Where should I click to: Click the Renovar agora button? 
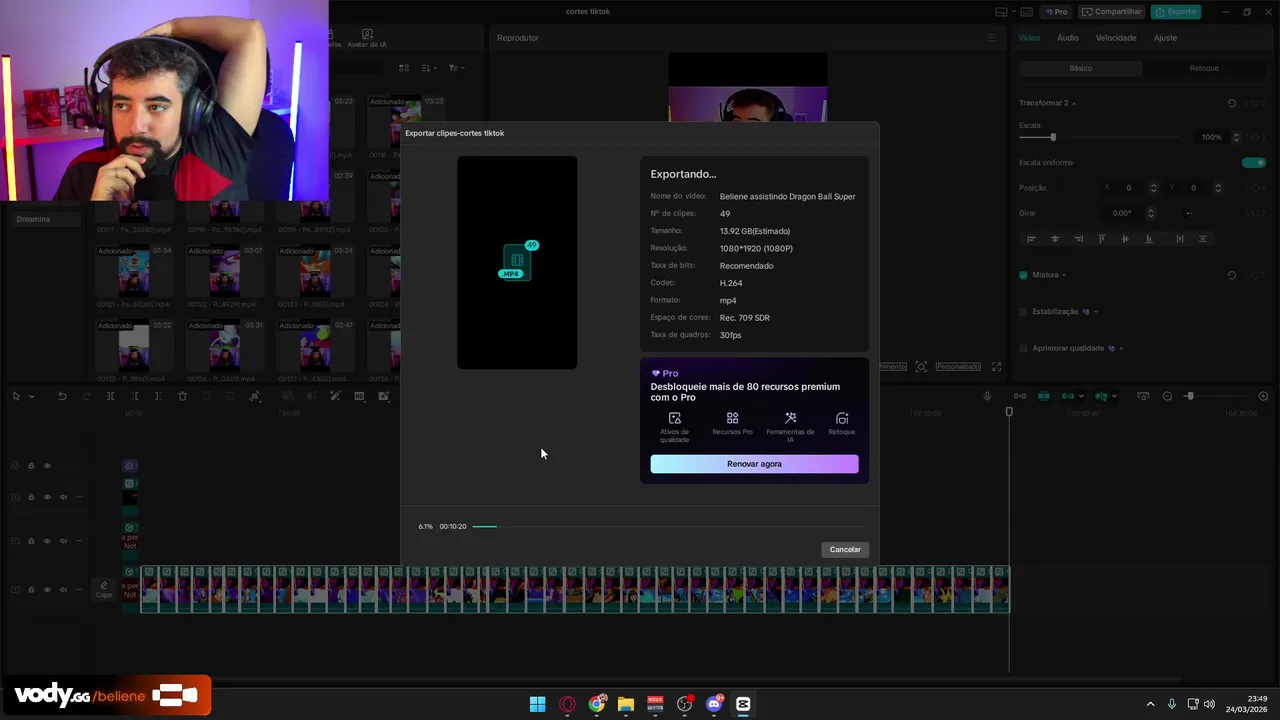[754, 464]
